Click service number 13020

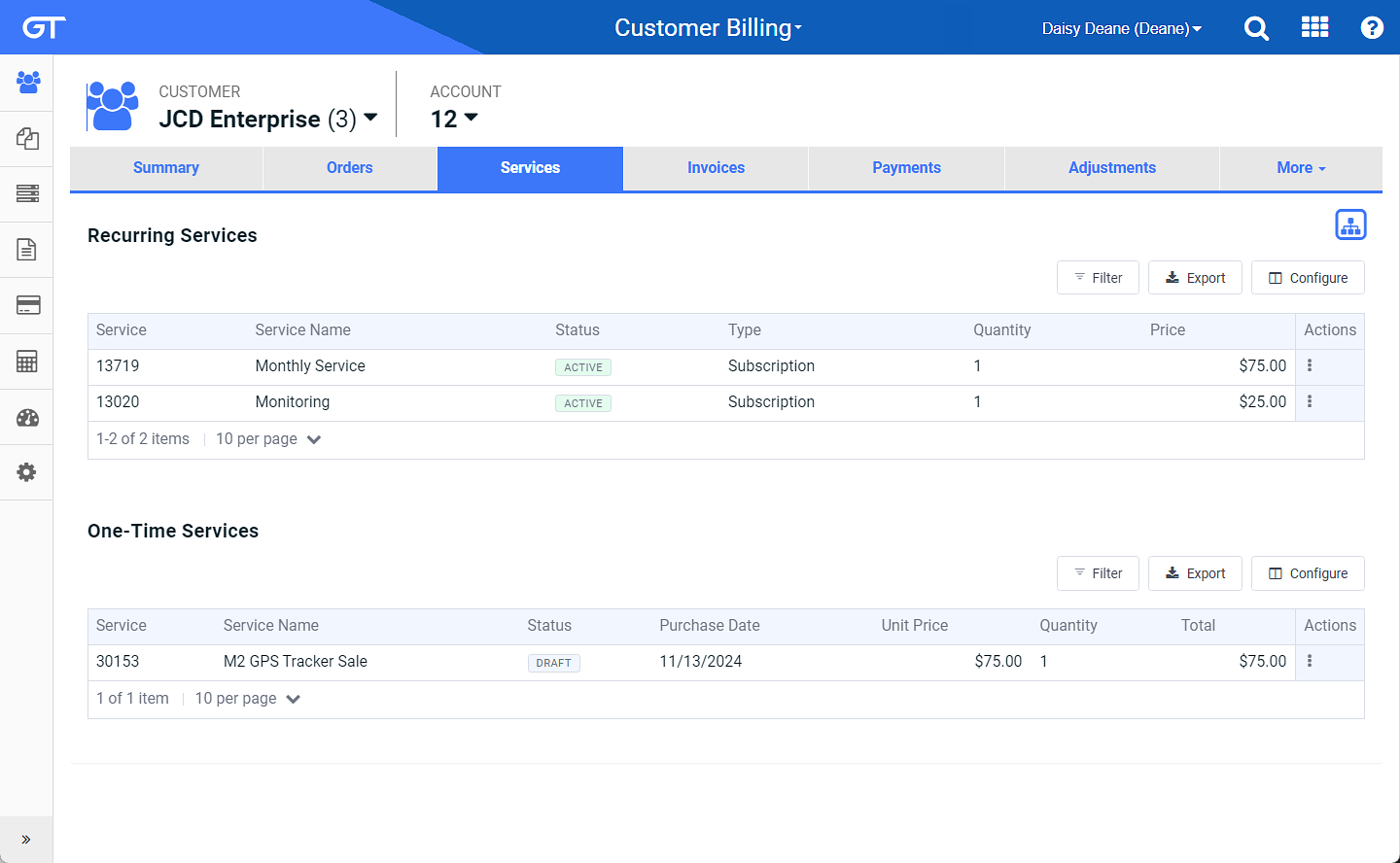(x=118, y=402)
